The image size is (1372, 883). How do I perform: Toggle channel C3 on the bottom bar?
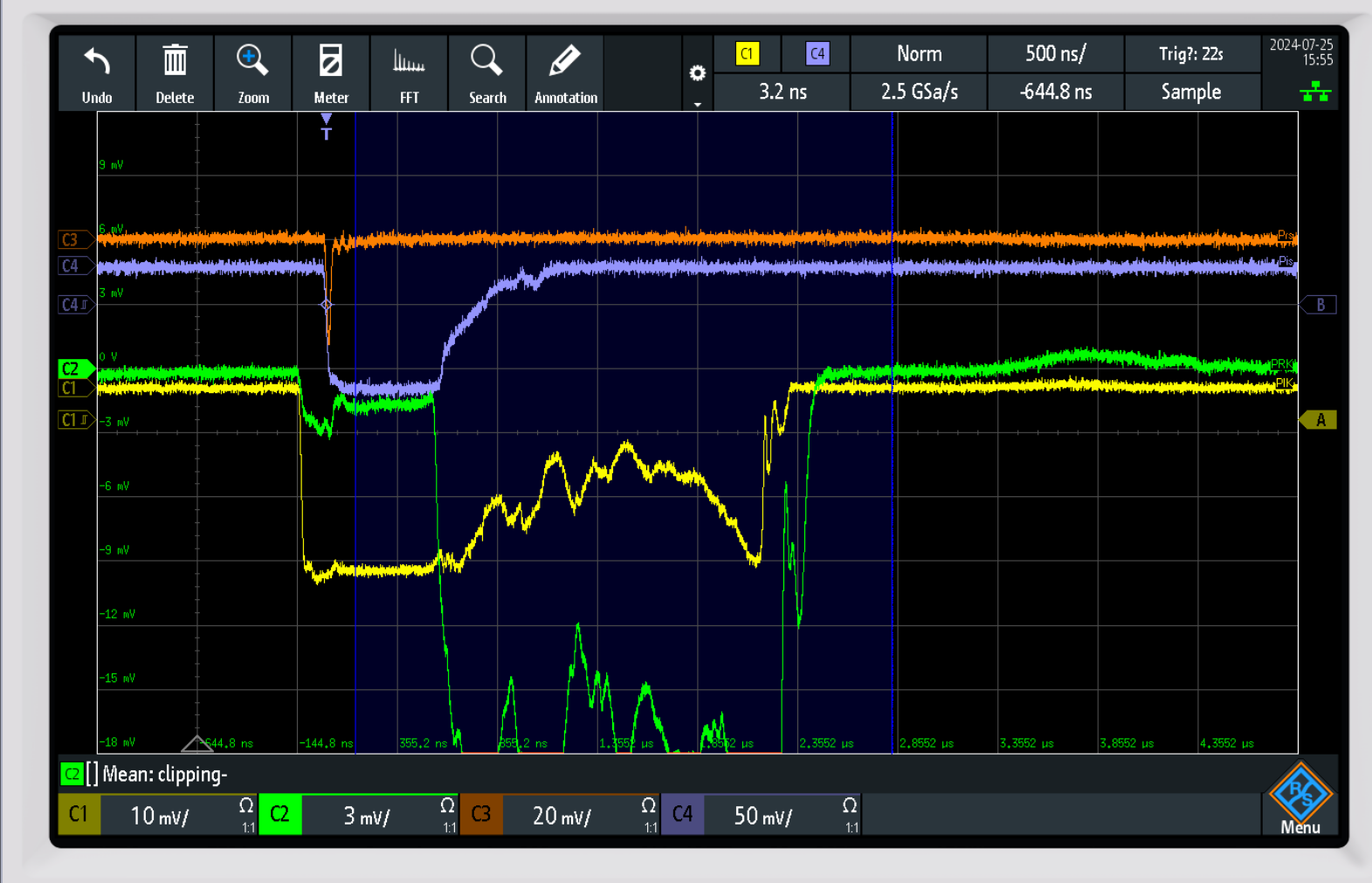click(481, 815)
